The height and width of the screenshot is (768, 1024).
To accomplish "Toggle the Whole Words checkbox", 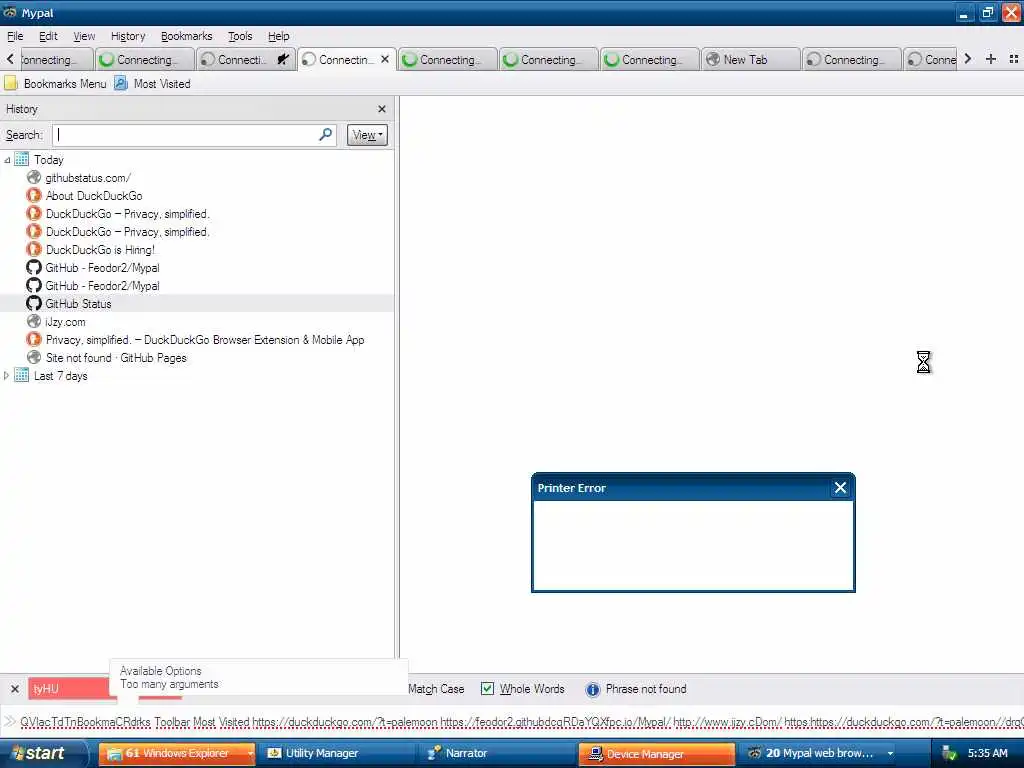I will [487, 689].
